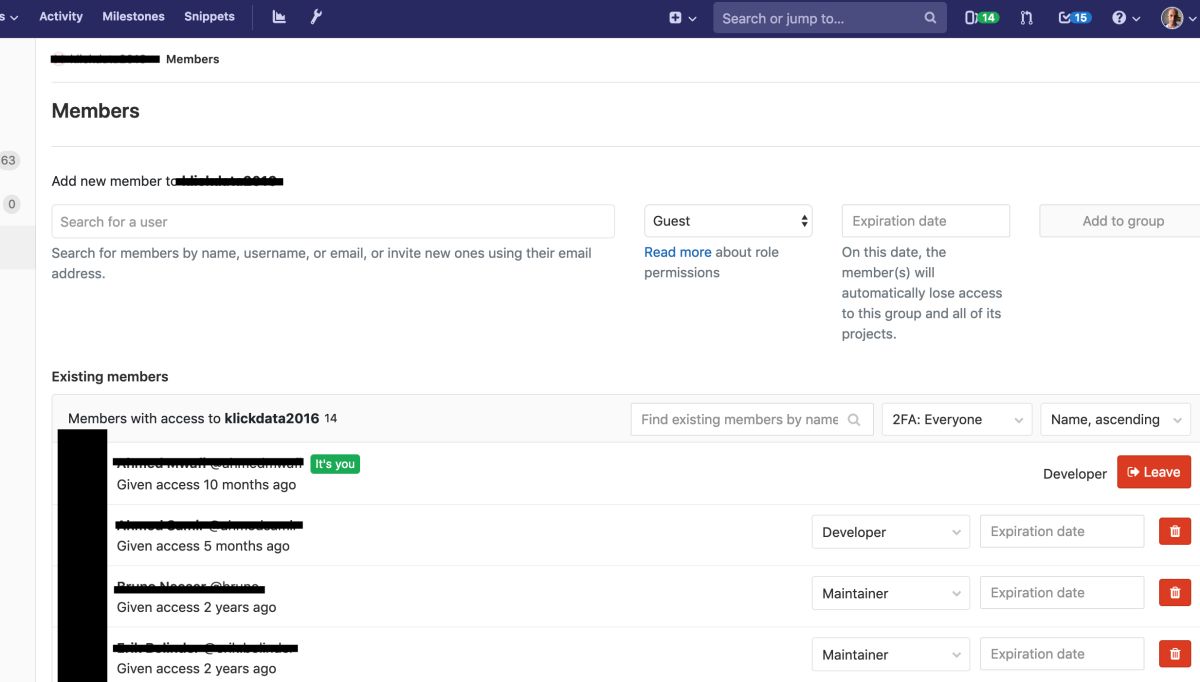Image resolution: width=1200 pixels, height=682 pixels.
Task: Click the Search for a user field
Action: (x=333, y=221)
